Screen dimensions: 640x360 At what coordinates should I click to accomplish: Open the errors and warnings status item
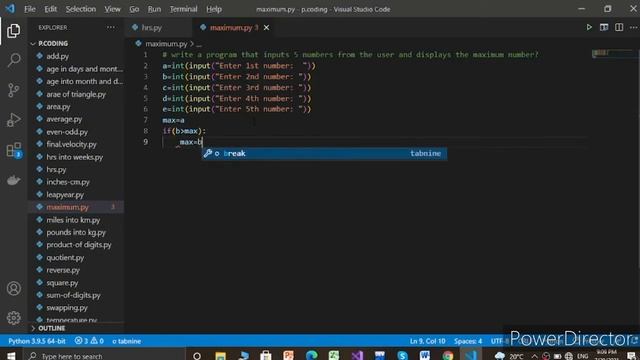pos(89,341)
